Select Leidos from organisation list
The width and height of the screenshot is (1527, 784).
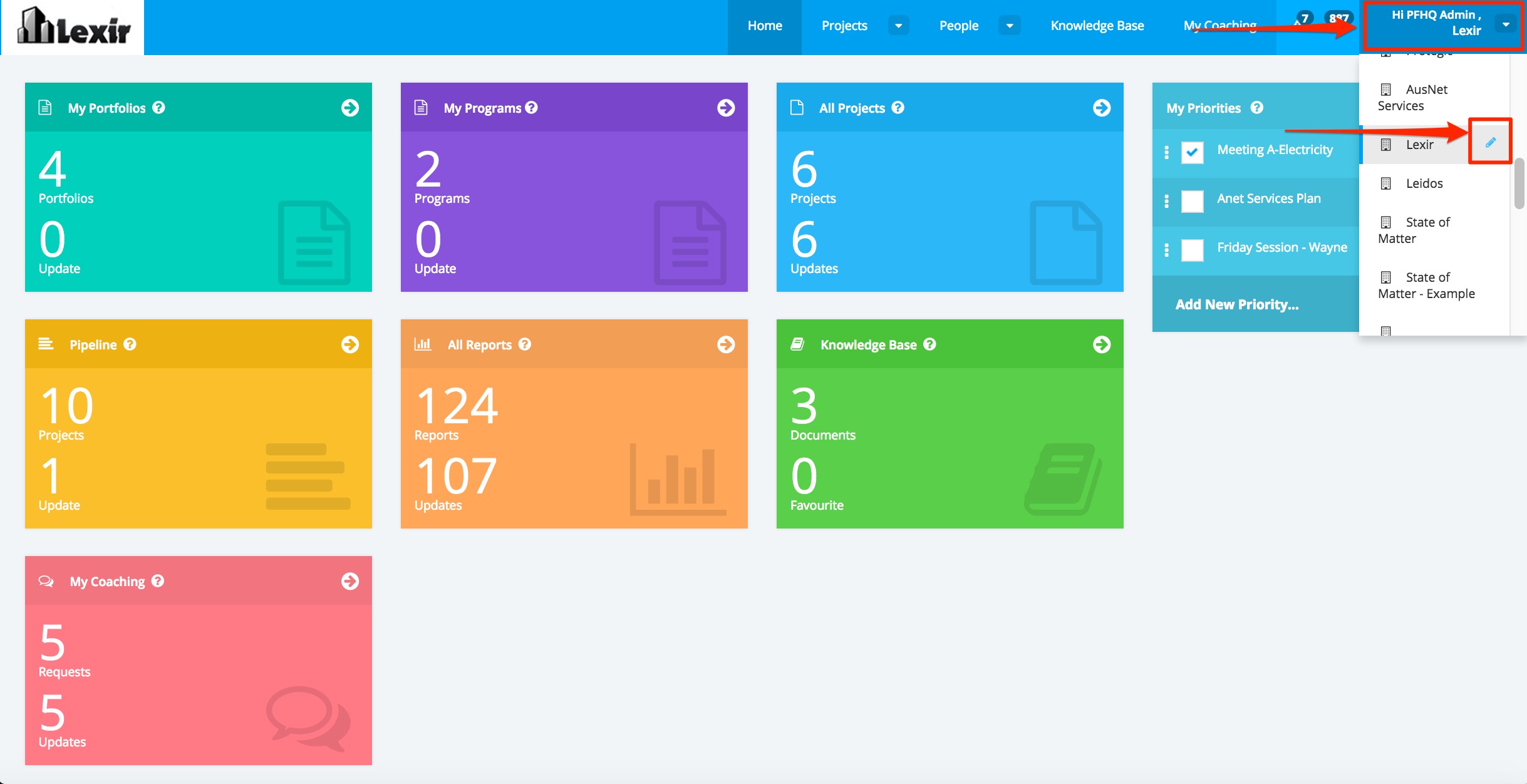[1424, 183]
